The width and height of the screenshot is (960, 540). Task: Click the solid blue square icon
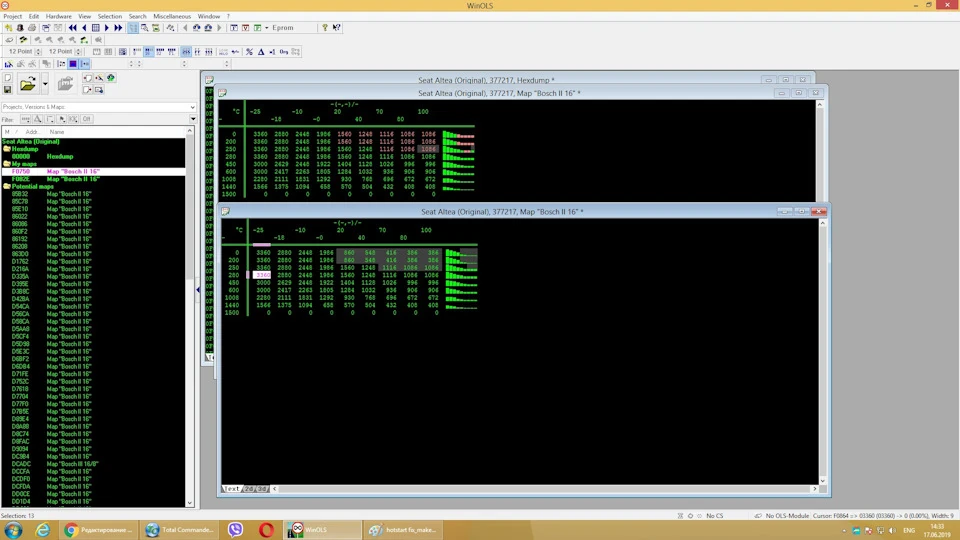point(73,64)
